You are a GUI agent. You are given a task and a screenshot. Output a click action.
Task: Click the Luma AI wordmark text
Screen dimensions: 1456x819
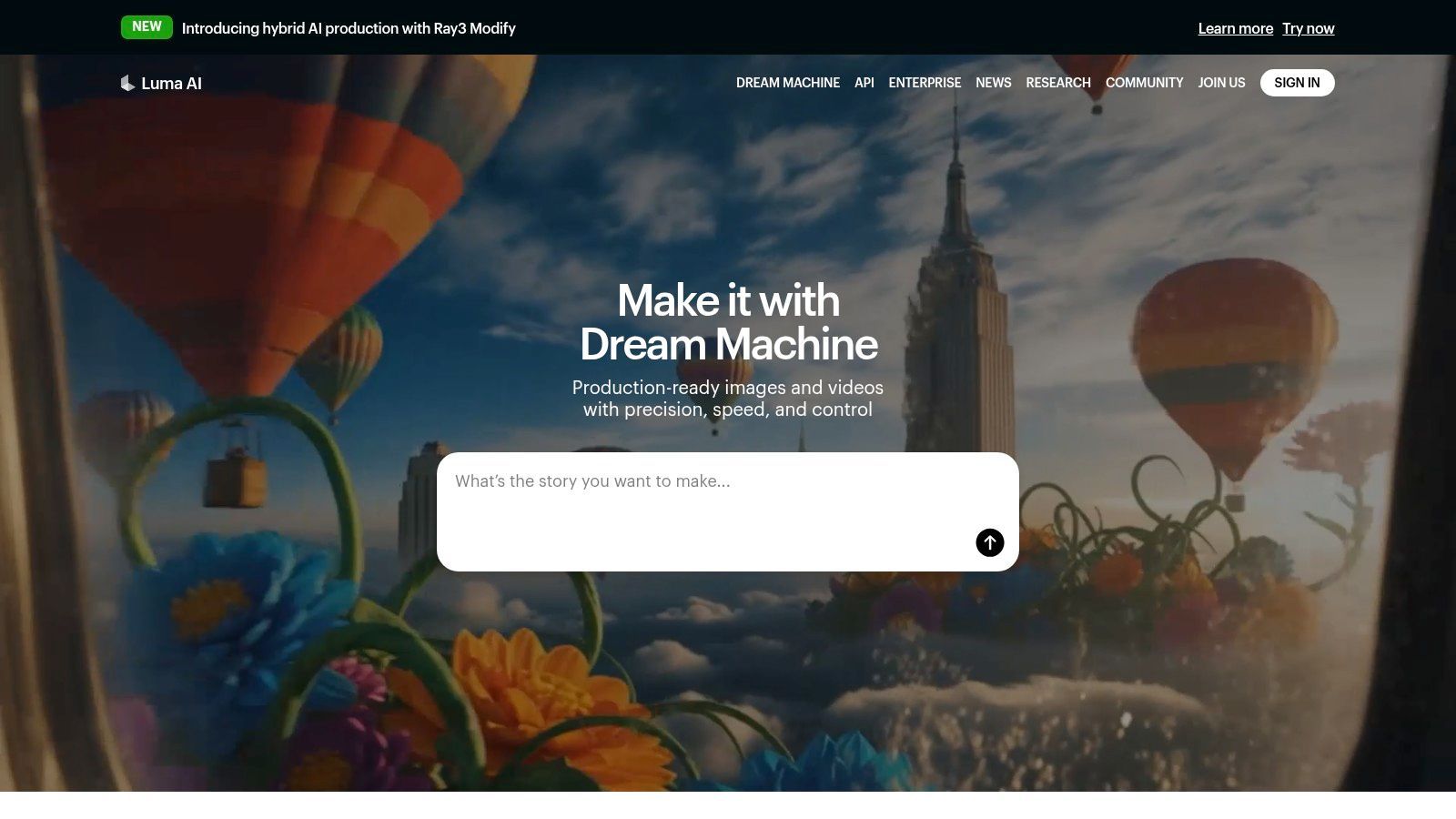click(x=171, y=83)
